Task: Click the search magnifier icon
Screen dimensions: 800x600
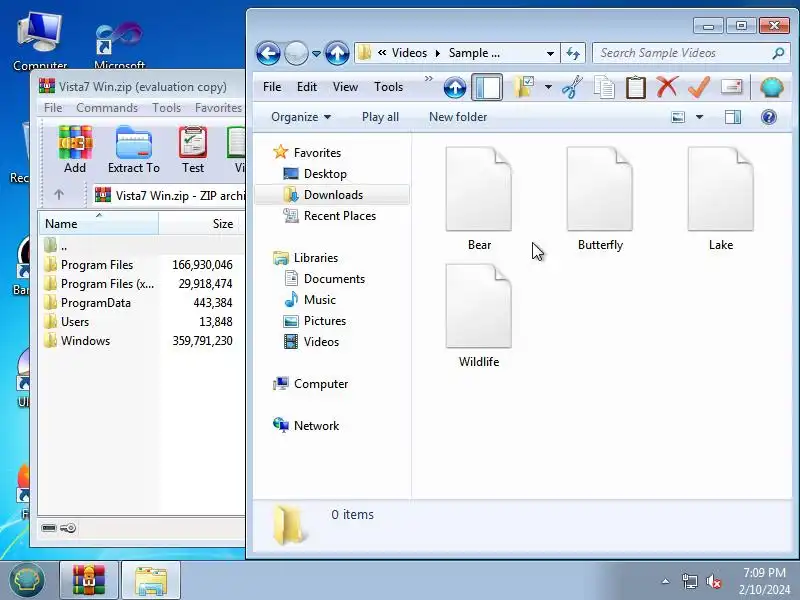Action: click(778, 53)
